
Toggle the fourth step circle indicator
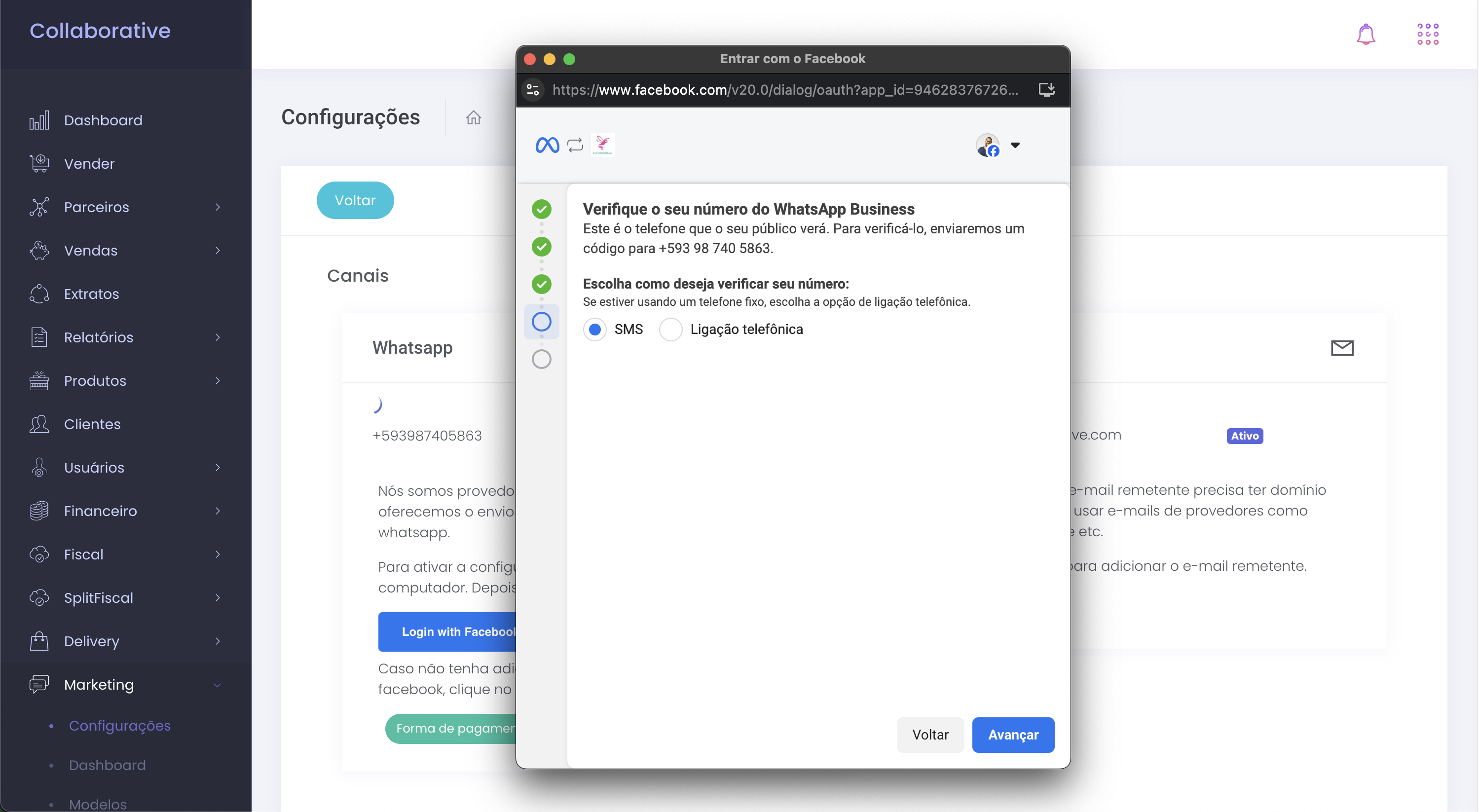click(540, 319)
